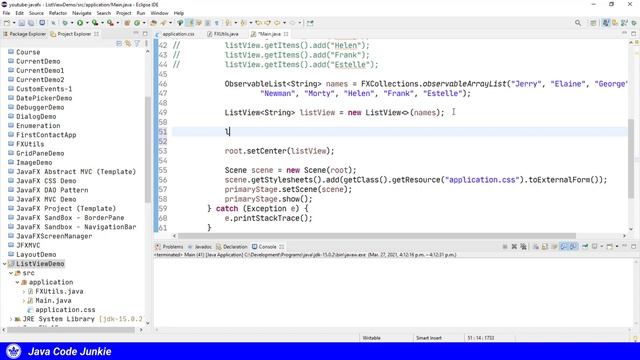Click the Collapse All icon in Project Explorer
This screenshot has height=360, width=640.
(x=119, y=43)
